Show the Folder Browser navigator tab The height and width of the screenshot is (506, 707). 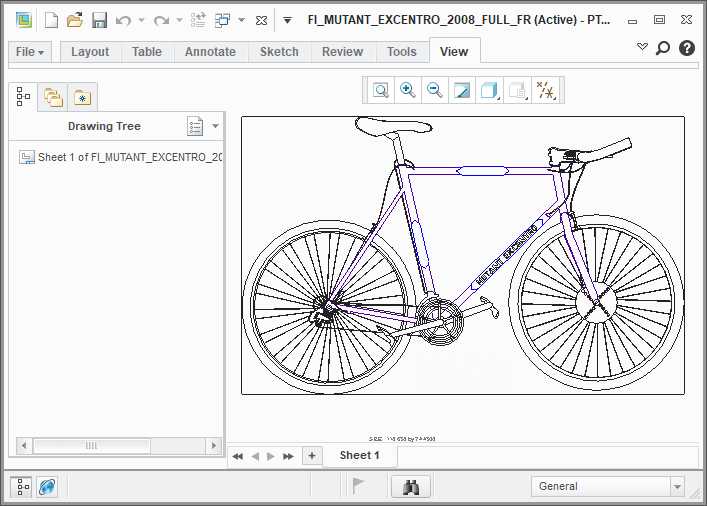[53, 97]
